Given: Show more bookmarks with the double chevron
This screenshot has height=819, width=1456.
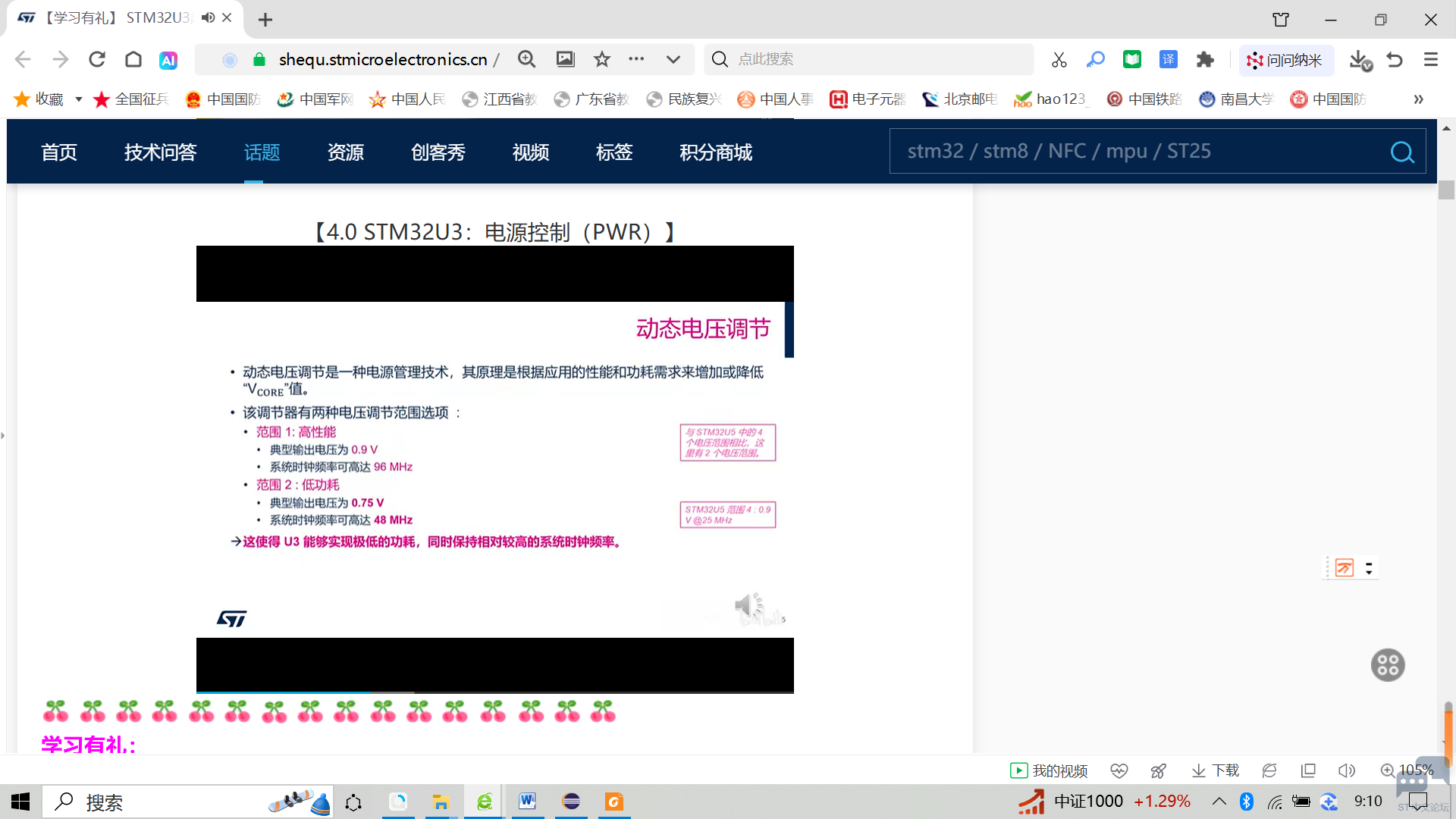Looking at the screenshot, I should tap(1418, 99).
